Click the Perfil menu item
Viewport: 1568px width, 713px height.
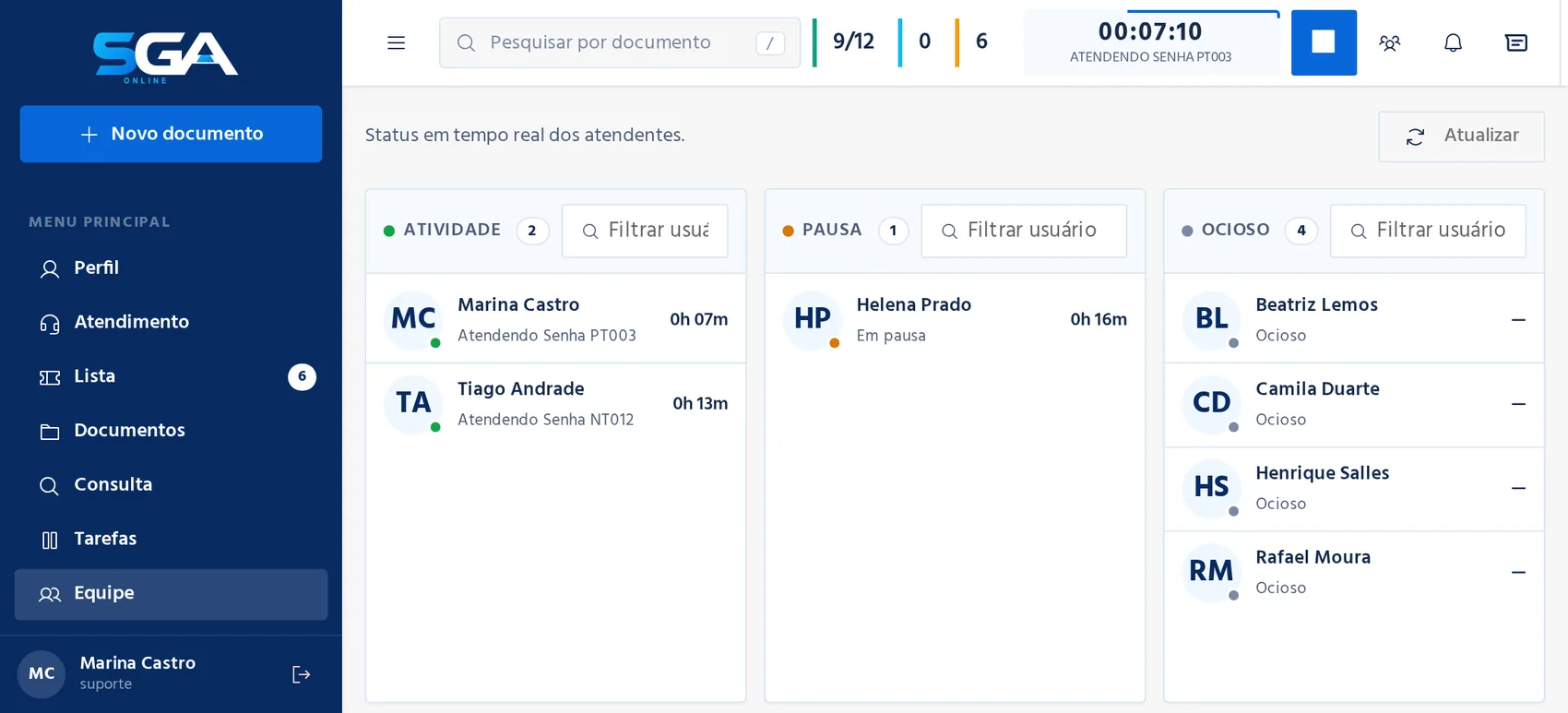coord(171,267)
